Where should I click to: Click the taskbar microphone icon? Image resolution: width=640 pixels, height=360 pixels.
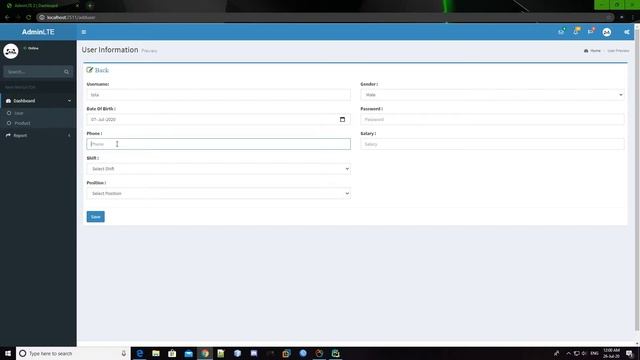pos(124,353)
